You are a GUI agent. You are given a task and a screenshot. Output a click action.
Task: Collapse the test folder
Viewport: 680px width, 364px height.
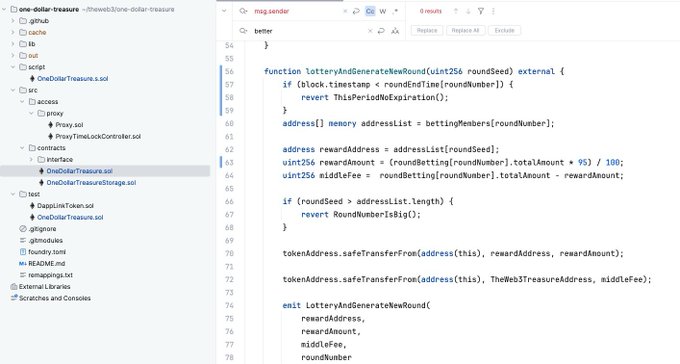(x=13, y=194)
